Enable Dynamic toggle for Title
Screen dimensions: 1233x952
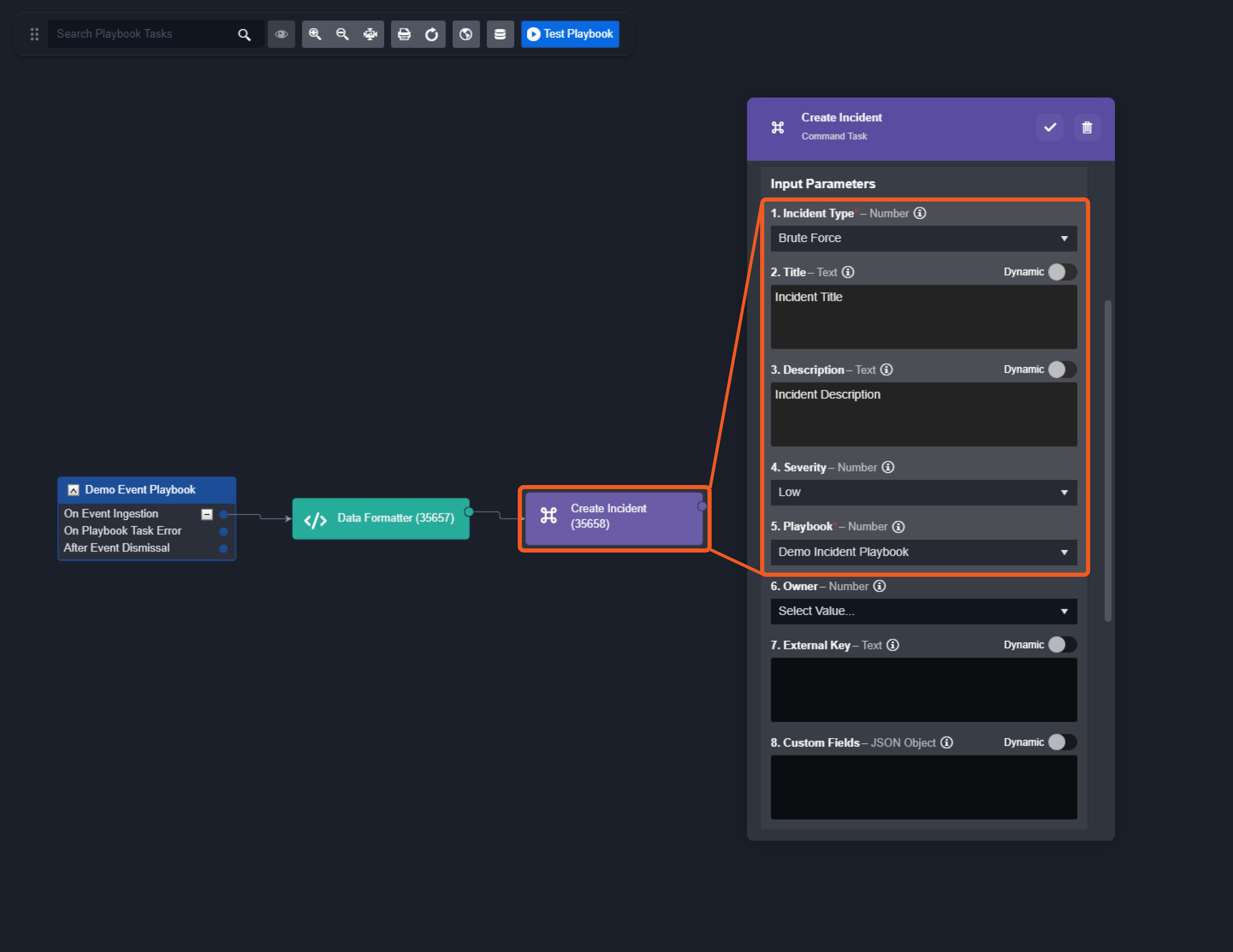pos(1061,272)
